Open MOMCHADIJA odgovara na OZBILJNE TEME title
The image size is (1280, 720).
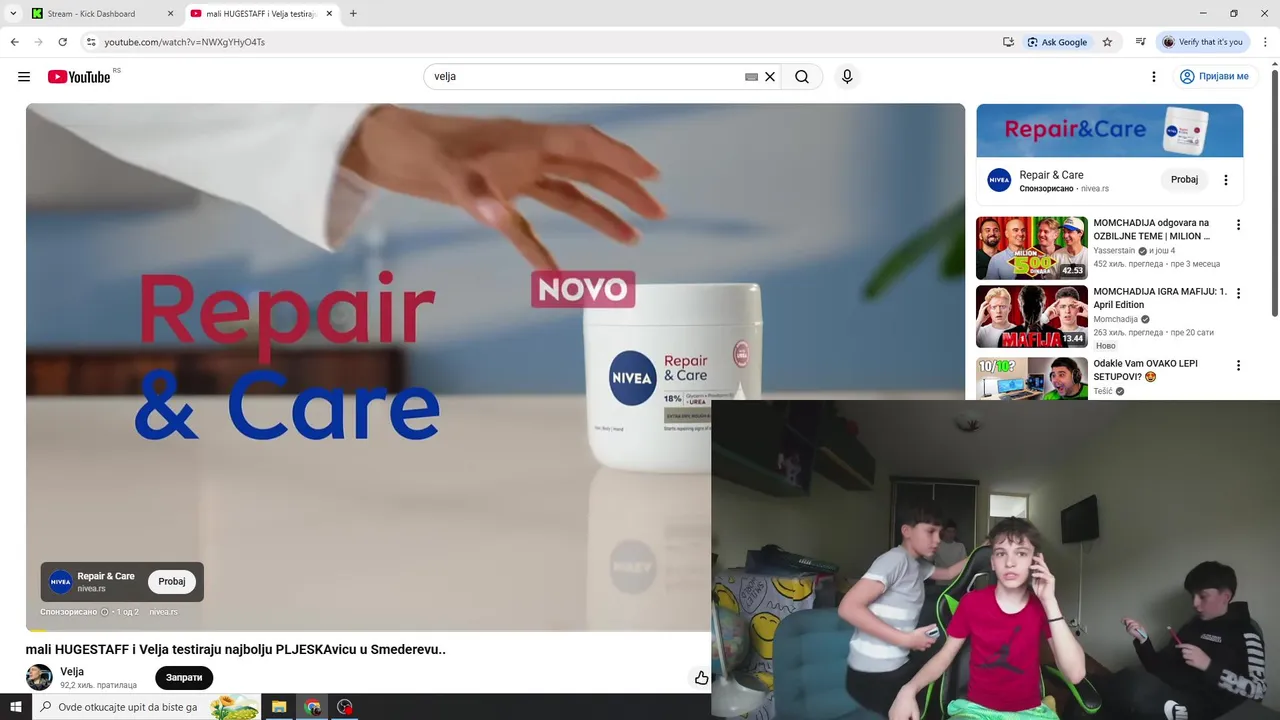pyautogui.click(x=1151, y=230)
